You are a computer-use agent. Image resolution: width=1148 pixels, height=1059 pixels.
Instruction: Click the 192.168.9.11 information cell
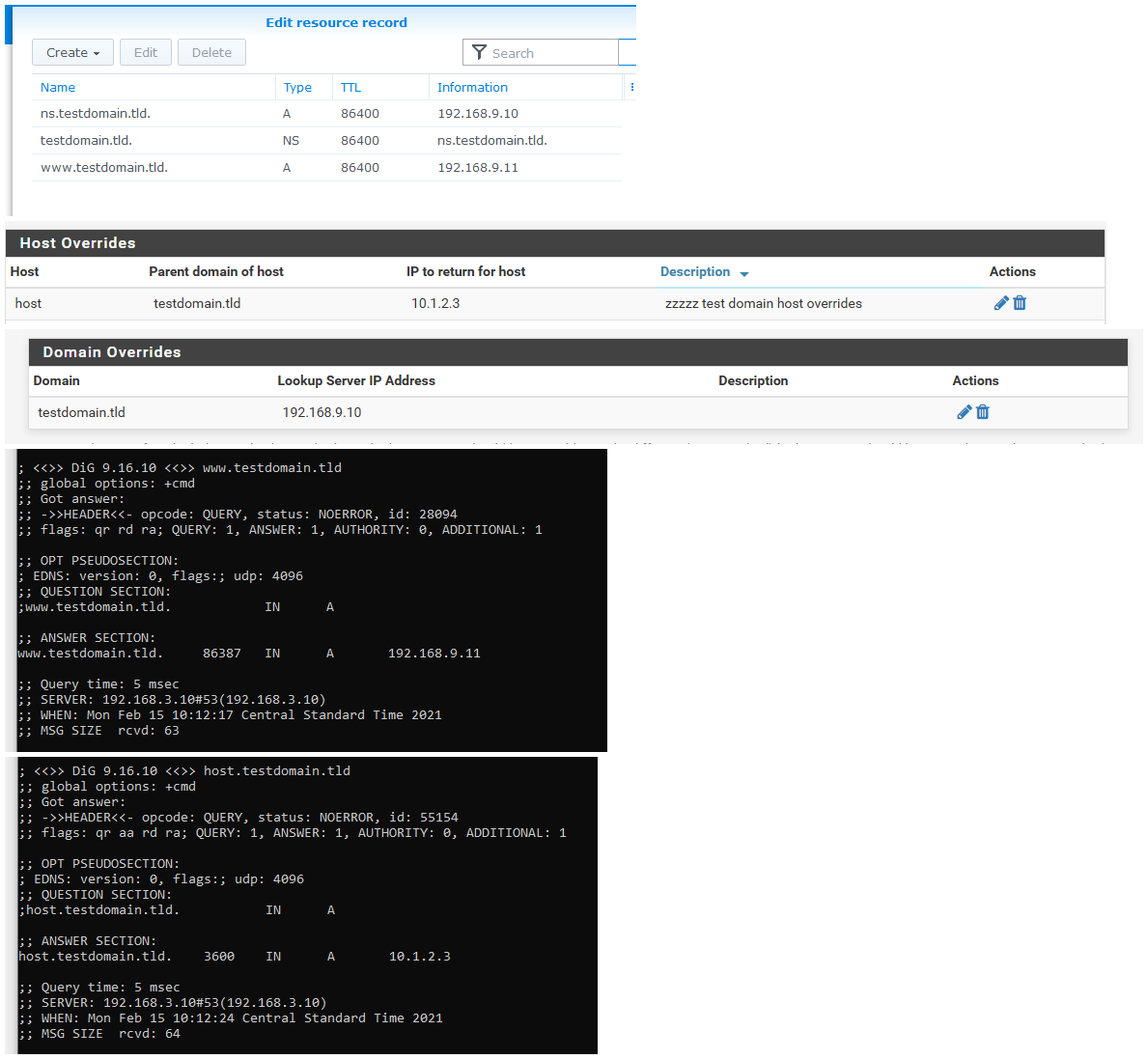(x=477, y=168)
